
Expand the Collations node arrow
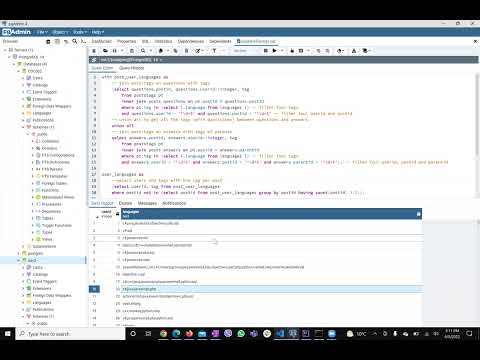pos(33,141)
